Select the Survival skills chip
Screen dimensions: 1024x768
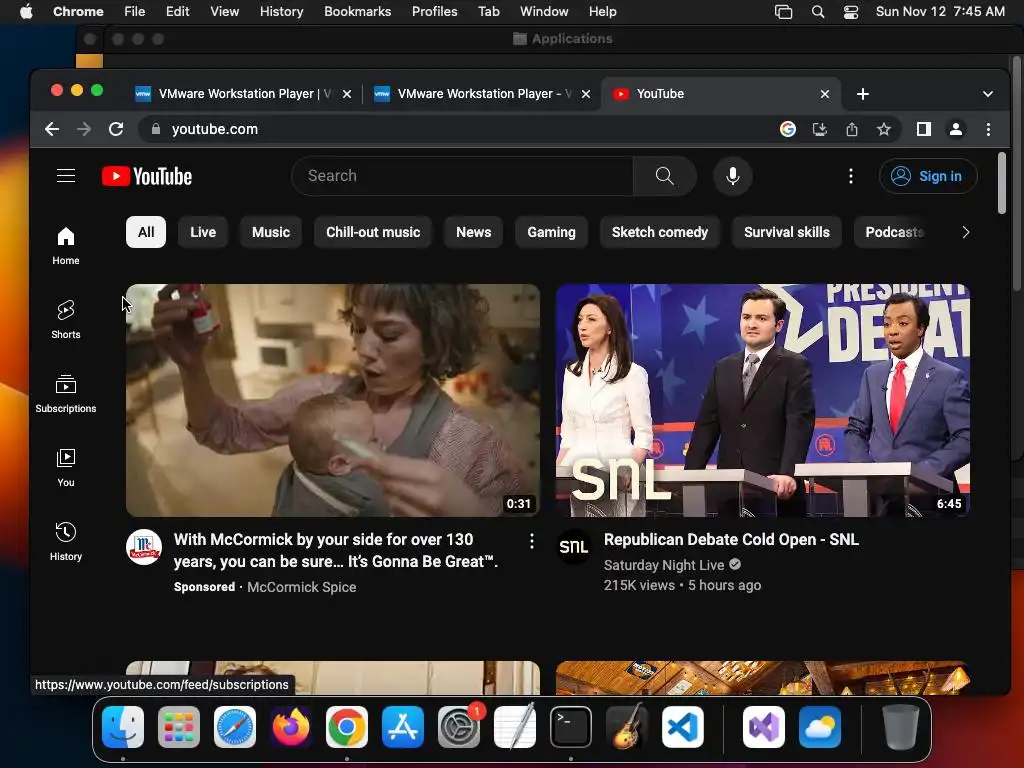(x=787, y=232)
